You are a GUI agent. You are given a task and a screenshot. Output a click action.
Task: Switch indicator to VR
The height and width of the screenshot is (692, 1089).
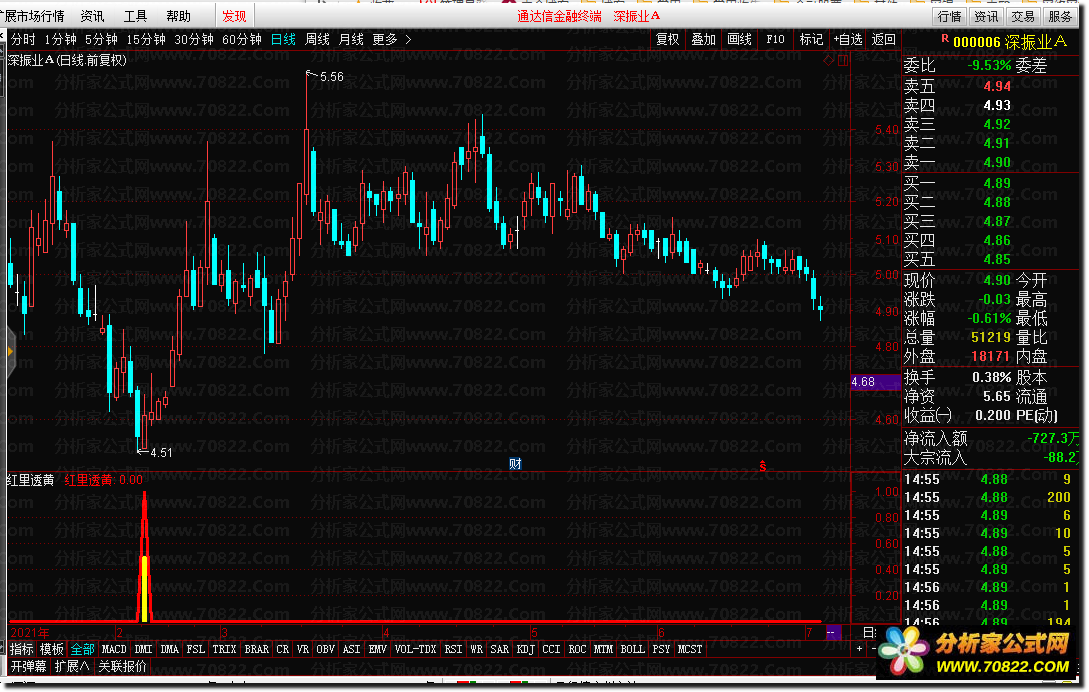point(303,649)
